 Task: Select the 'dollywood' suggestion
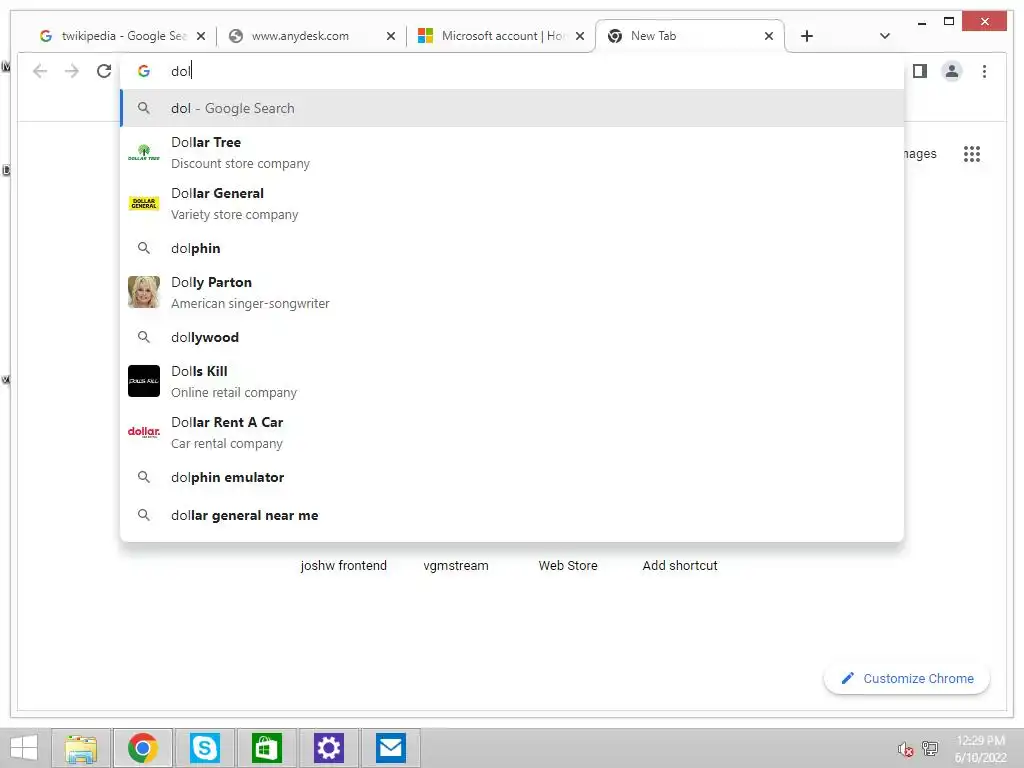512,337
